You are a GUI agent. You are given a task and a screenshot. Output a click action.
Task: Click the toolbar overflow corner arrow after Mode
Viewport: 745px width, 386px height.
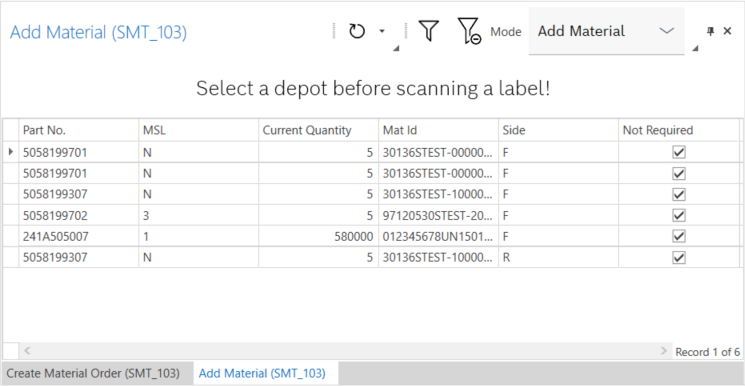click(695, 48)
